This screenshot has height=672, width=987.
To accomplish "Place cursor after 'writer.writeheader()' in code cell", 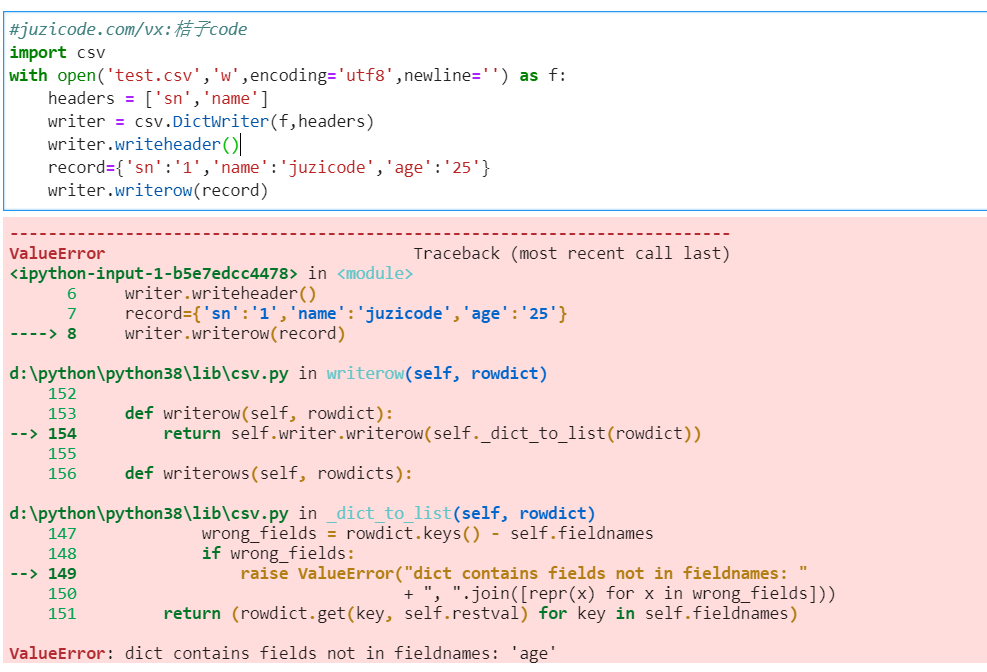I will click(x=240, y=145).
